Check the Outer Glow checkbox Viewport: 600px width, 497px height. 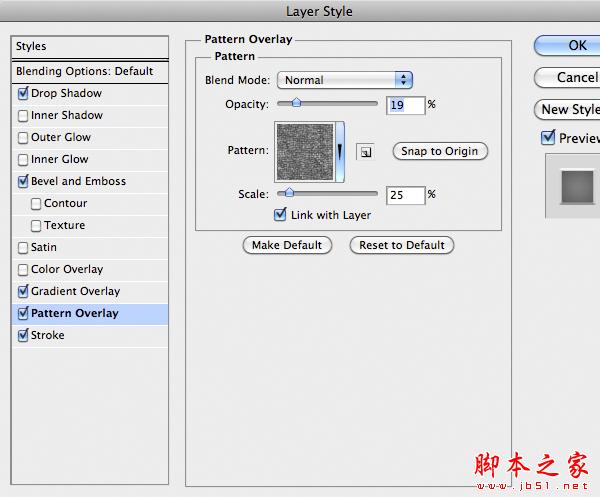pos(23,137)
